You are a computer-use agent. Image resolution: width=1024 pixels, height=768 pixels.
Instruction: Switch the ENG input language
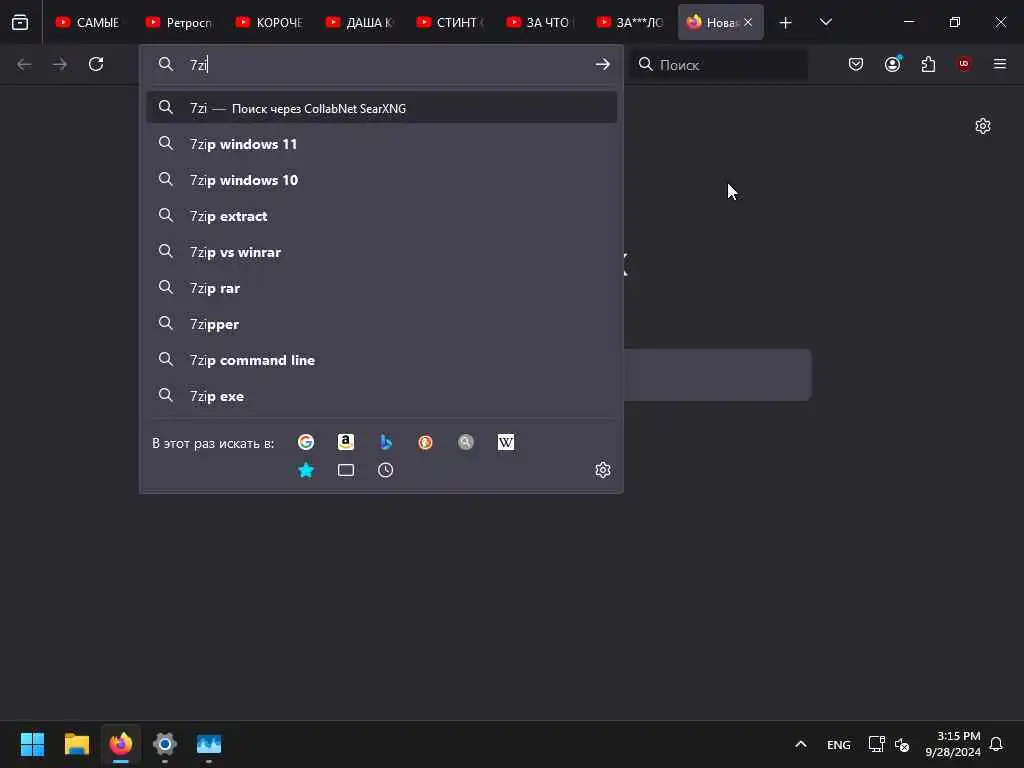coord(839,744)
